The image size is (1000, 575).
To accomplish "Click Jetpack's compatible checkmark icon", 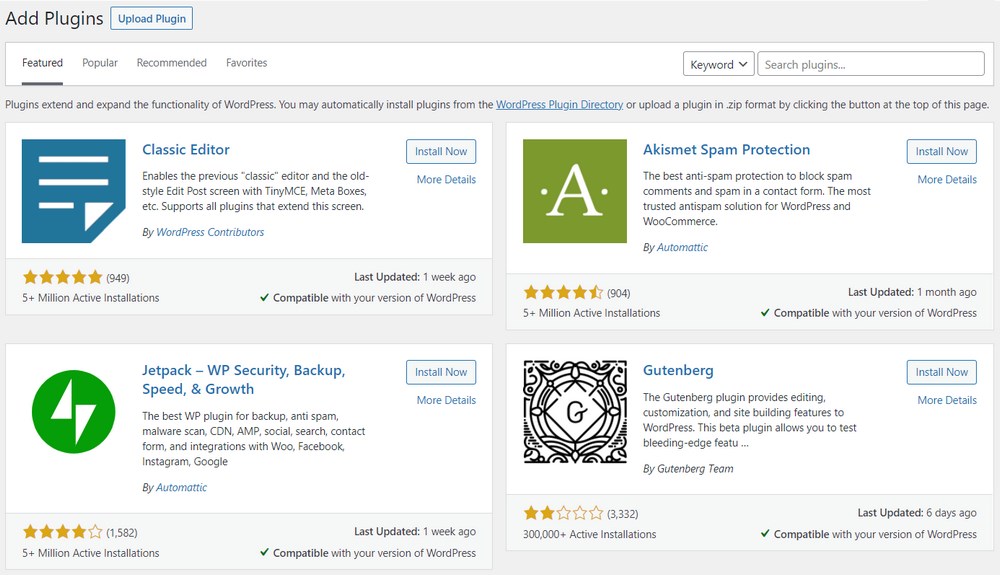I will coord(264,552).
